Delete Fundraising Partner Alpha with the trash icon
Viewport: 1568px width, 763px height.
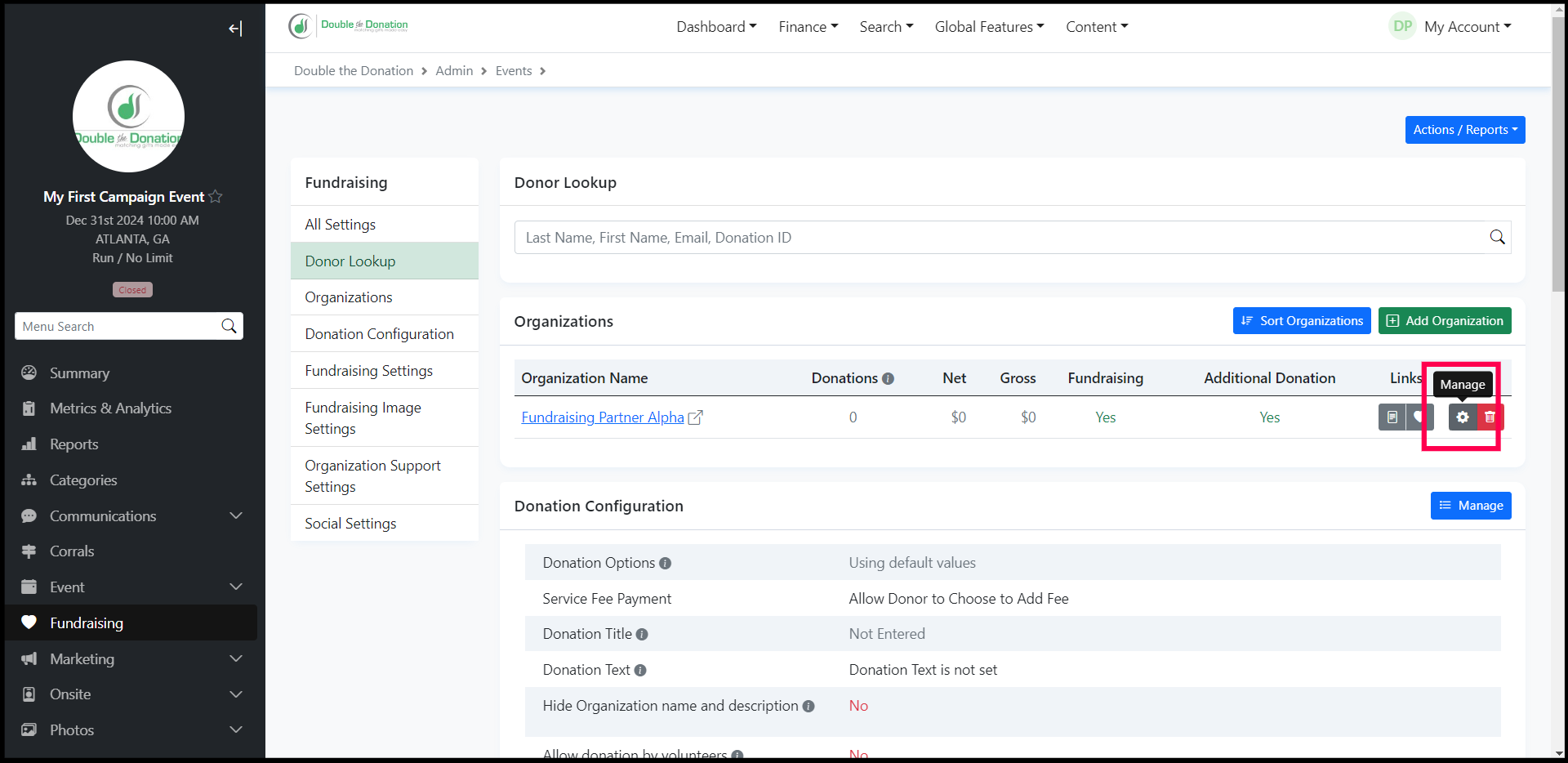(1490, 417)
